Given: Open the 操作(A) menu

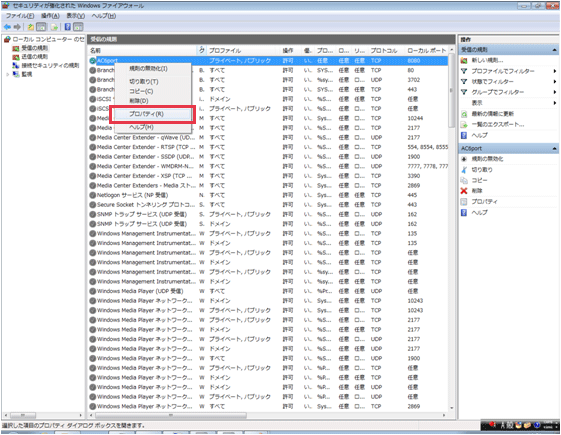Looking at the screenshot, I should click(50, 16).
